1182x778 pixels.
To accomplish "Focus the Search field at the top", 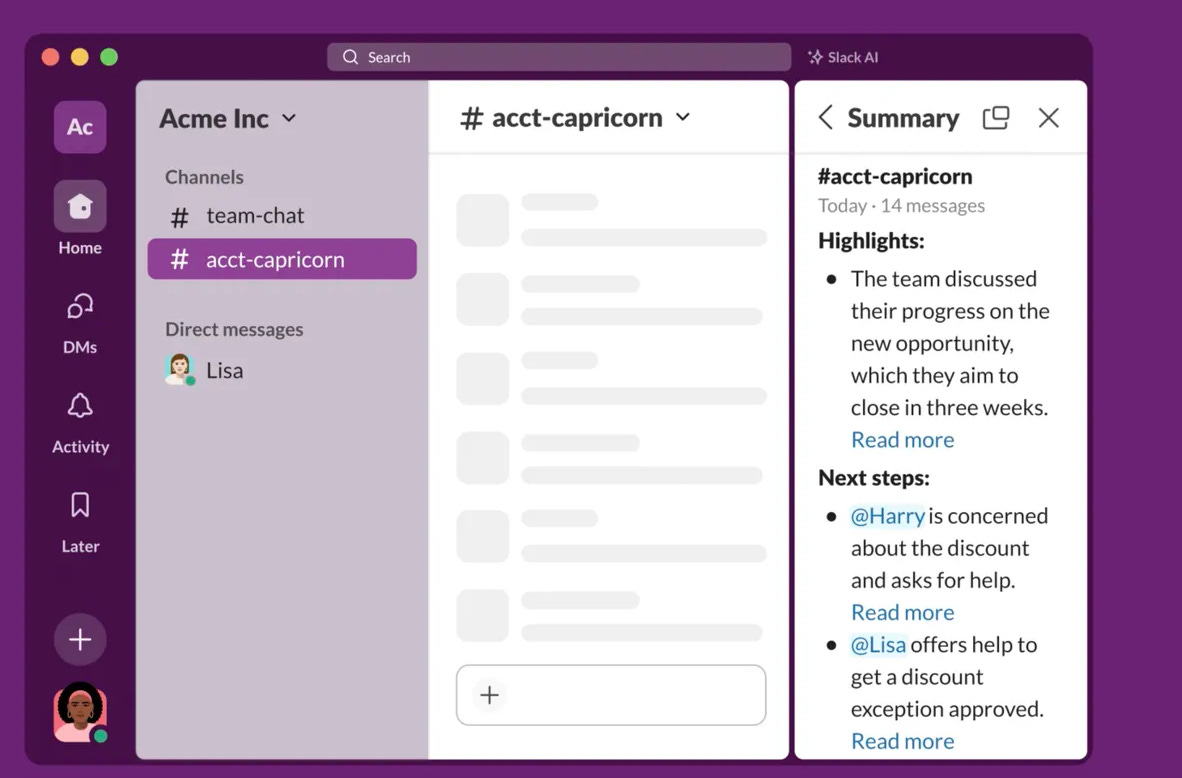I will click(559, 57).
